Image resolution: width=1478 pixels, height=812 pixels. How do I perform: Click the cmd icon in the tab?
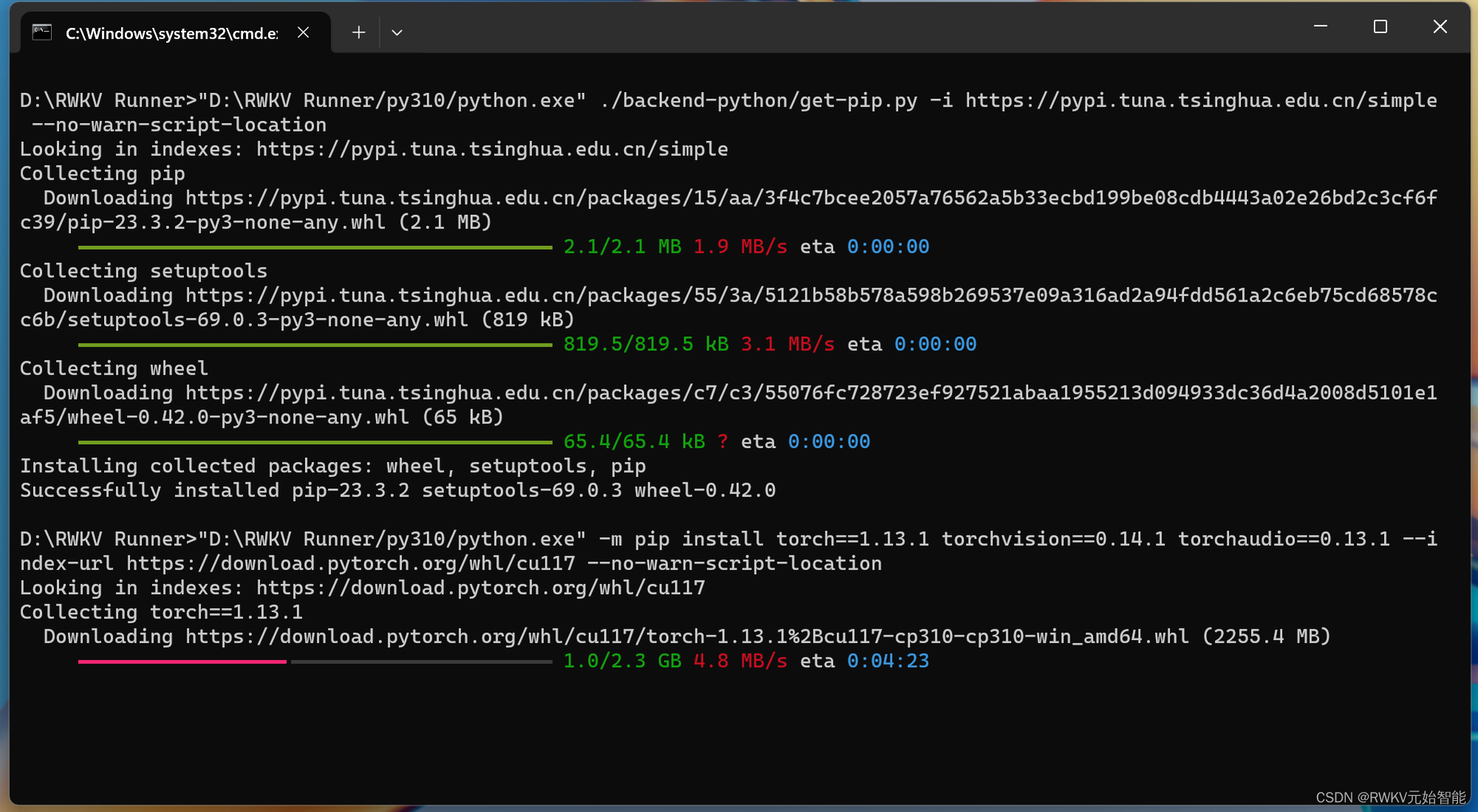pyautogui.click(x=42, y=33)
